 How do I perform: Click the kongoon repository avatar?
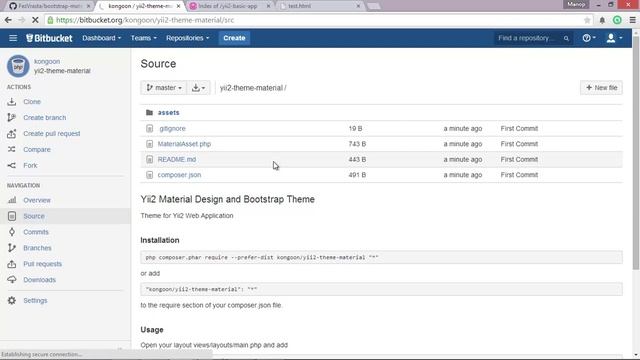(18, 66)
